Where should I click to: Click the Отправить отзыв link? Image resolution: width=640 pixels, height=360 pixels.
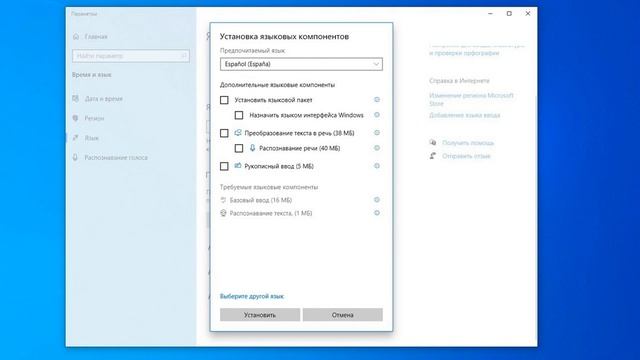click(x=466, y=156)
